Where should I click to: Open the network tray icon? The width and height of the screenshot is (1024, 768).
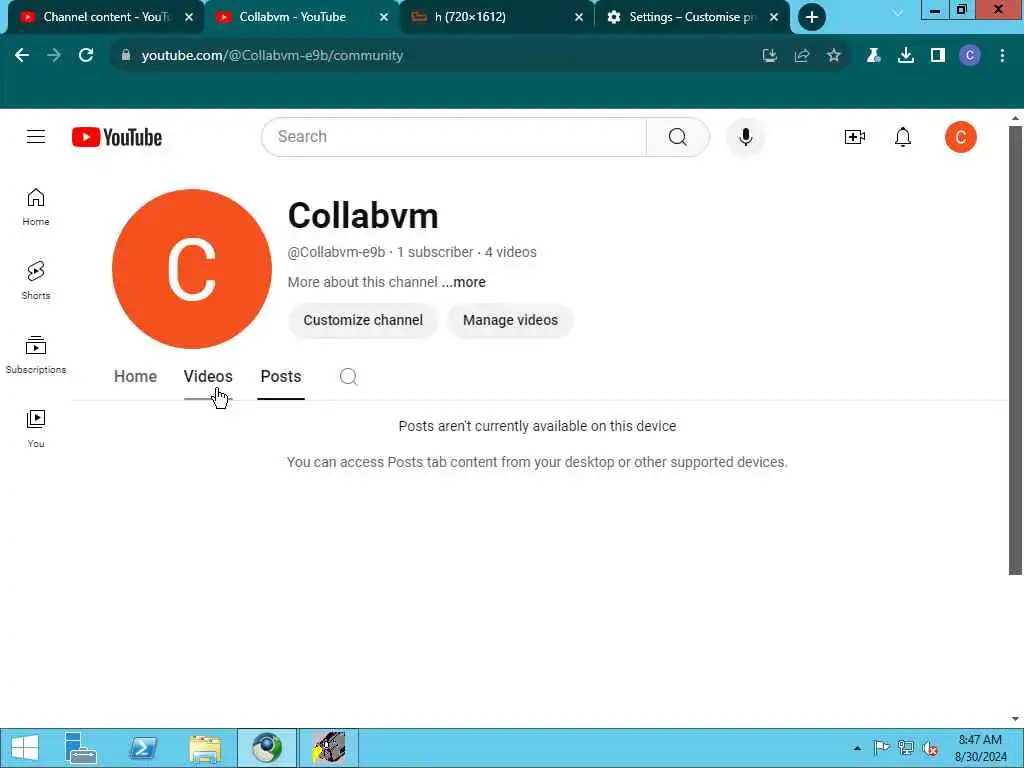(906, 748)
